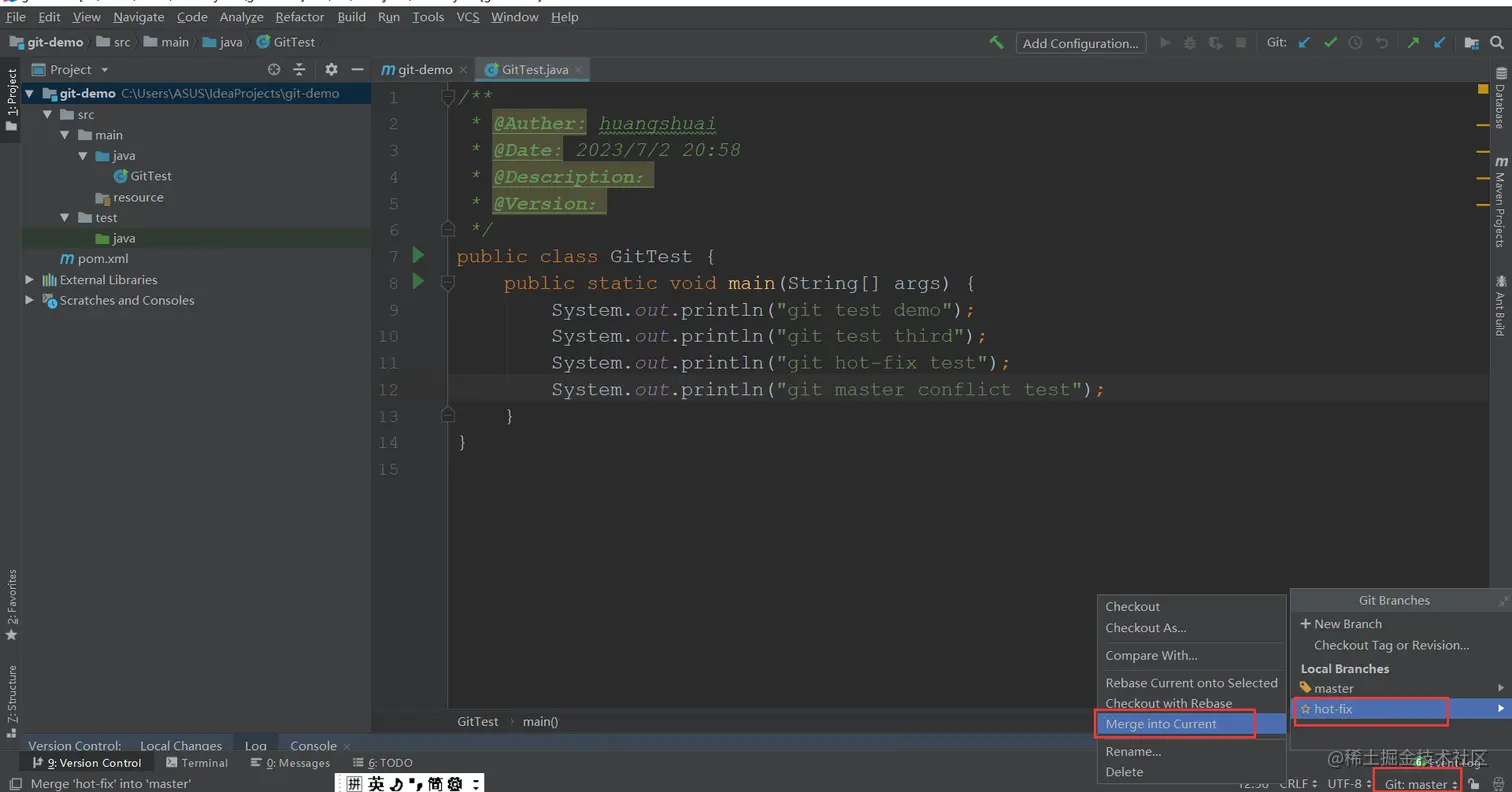This screenshot has width=1512, height=792.
Task: Select the GitTest class in the project tree
Action: tap(143, 176)
